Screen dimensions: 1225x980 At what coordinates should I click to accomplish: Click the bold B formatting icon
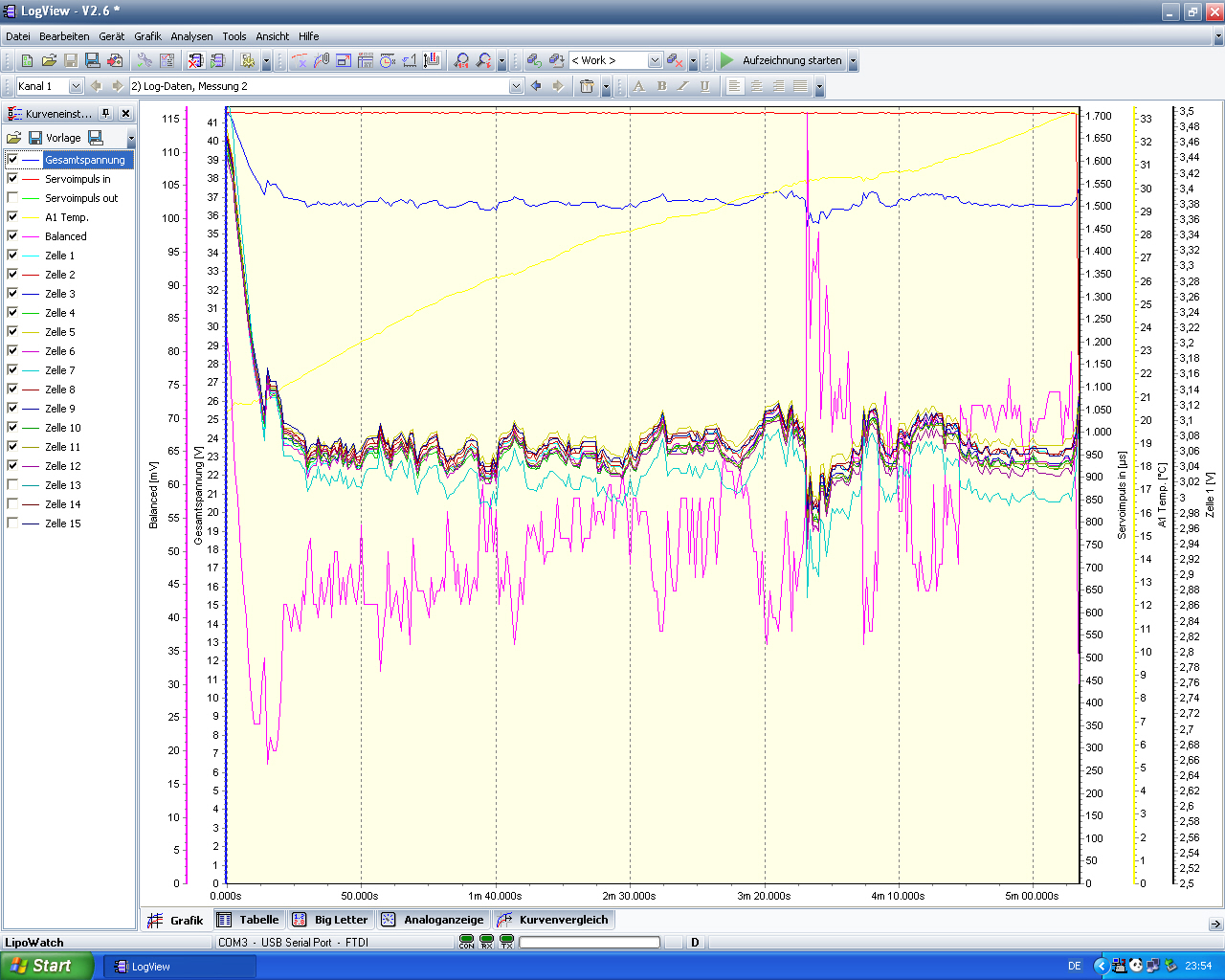(x=661, y=86)
